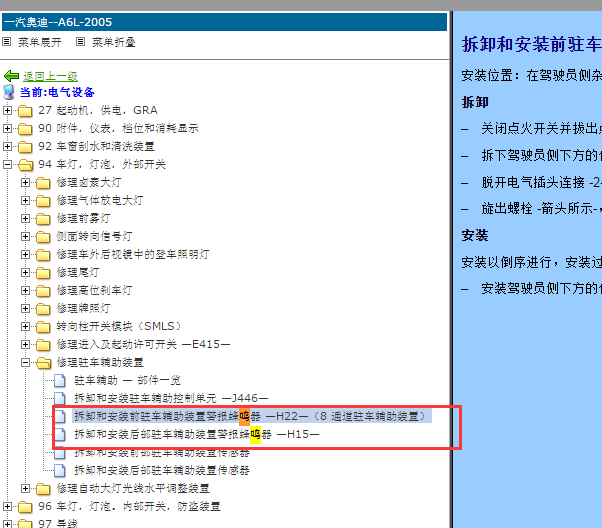This screenshot has height=528, width=602.
Task: Click document icon beside 驻车辅助 — 部件一览
Action: (60, 381)
